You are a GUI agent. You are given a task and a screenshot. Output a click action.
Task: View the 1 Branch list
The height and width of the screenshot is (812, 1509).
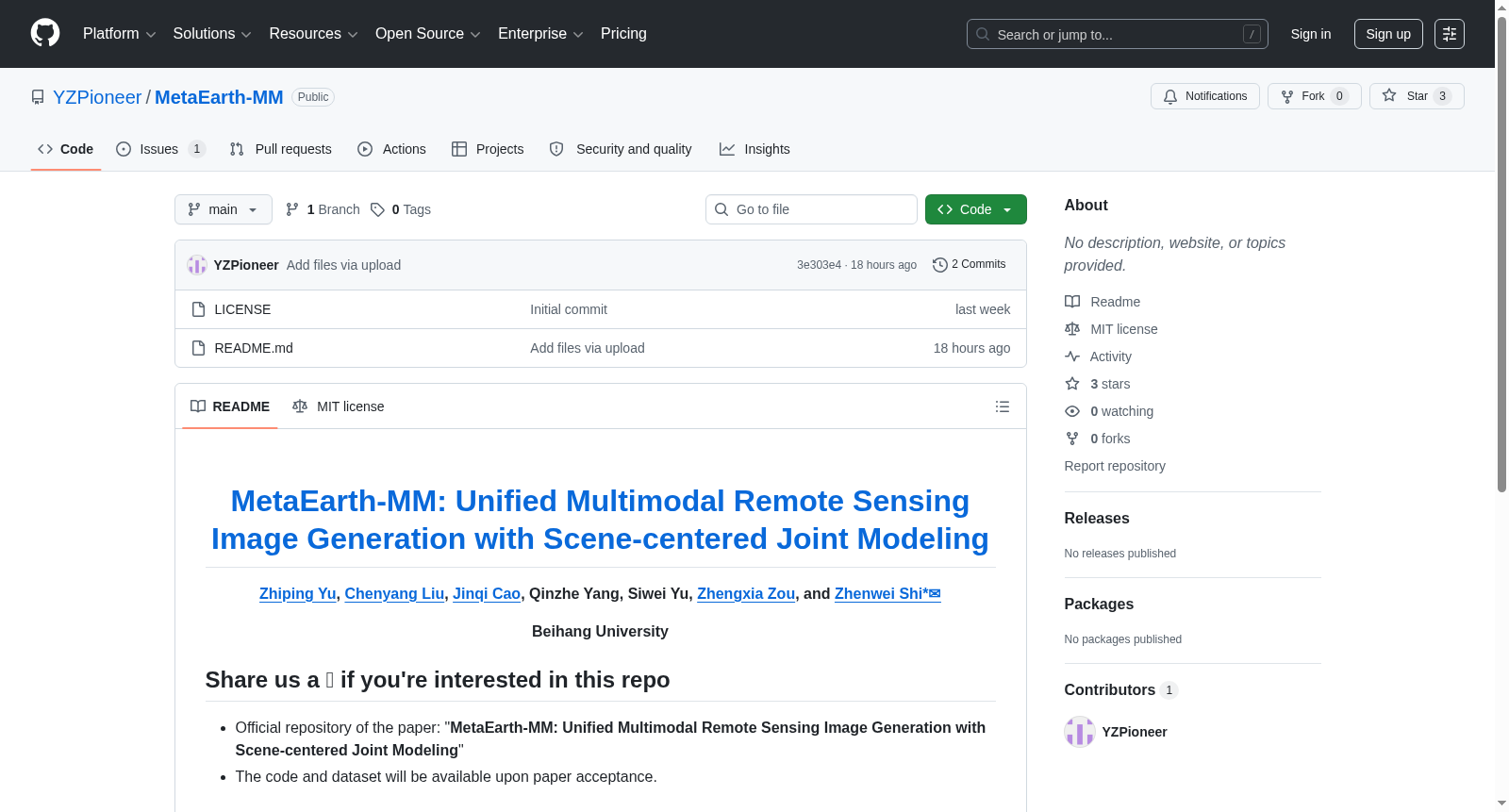click(x=323, y=209)
